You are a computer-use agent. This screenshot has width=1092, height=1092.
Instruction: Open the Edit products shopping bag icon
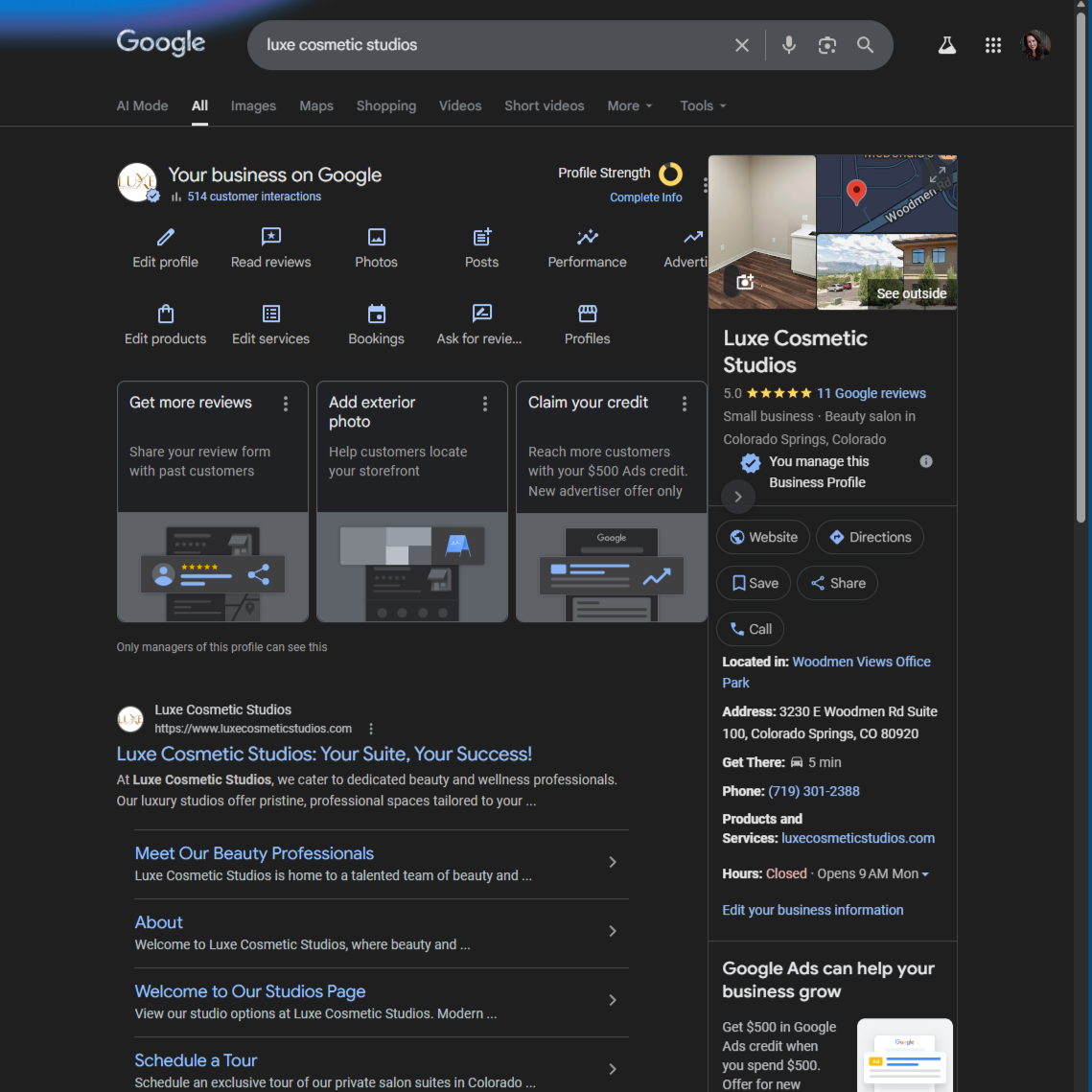point(166,314)
